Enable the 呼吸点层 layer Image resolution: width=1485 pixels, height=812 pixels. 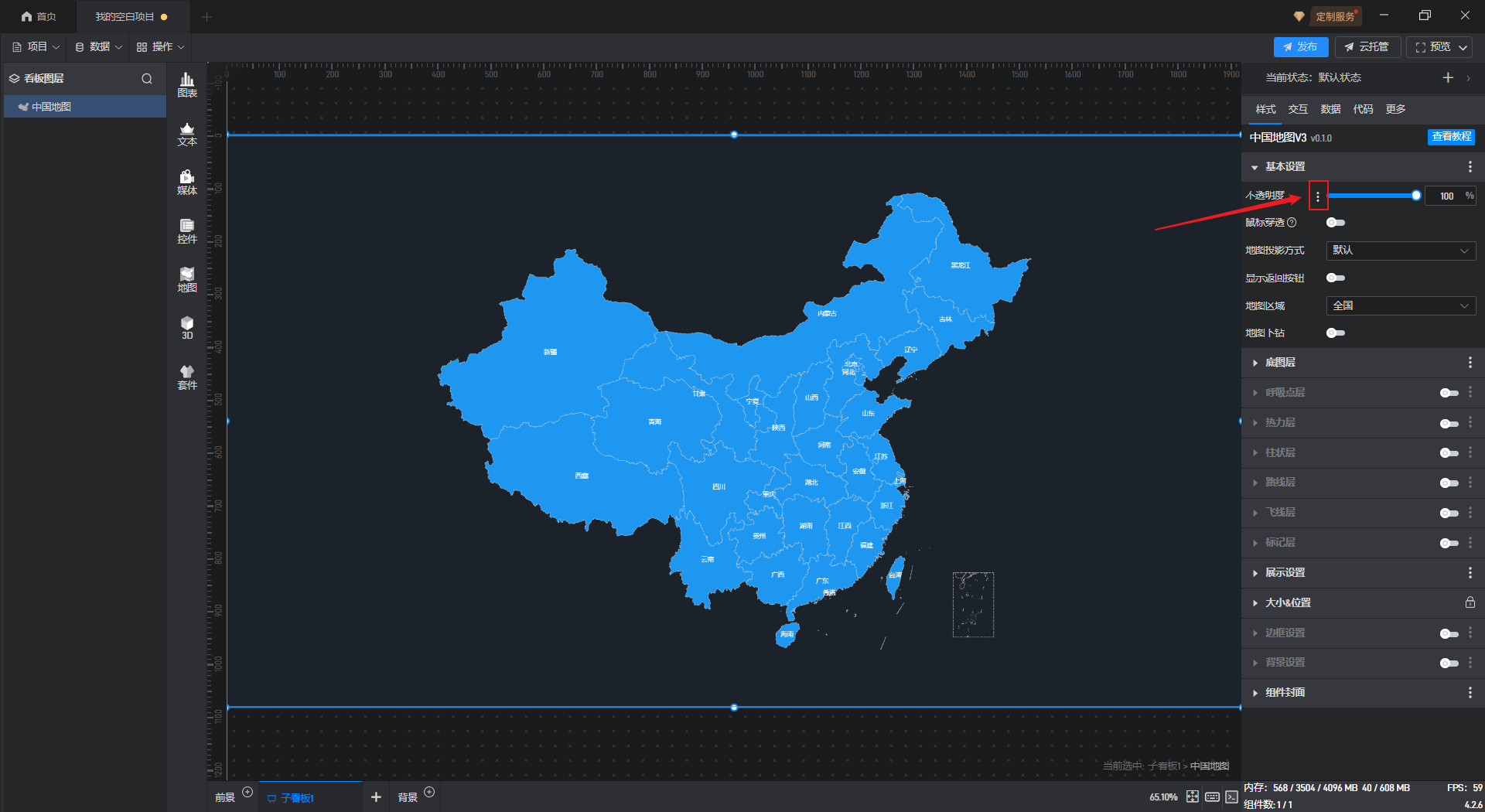[1449, 393]
